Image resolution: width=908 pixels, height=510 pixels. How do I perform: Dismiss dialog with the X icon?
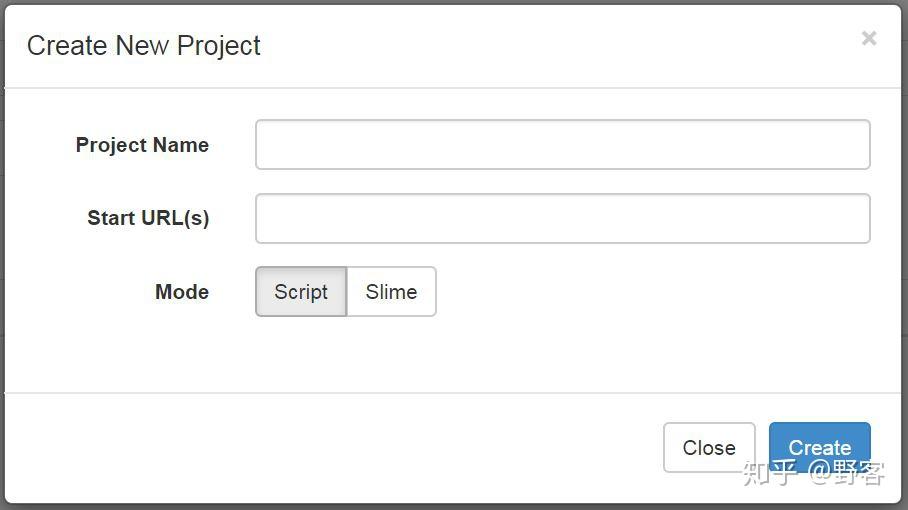(869, 38)
